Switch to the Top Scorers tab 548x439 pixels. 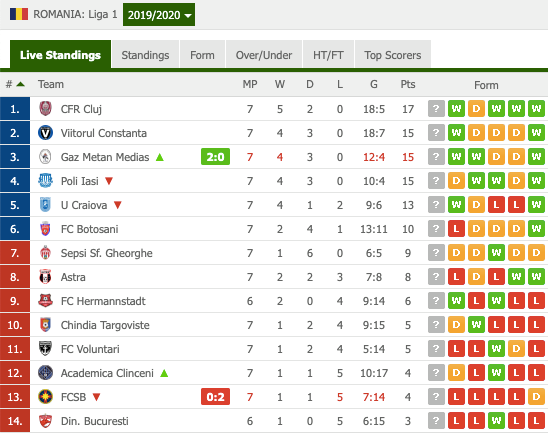(393, 55)
